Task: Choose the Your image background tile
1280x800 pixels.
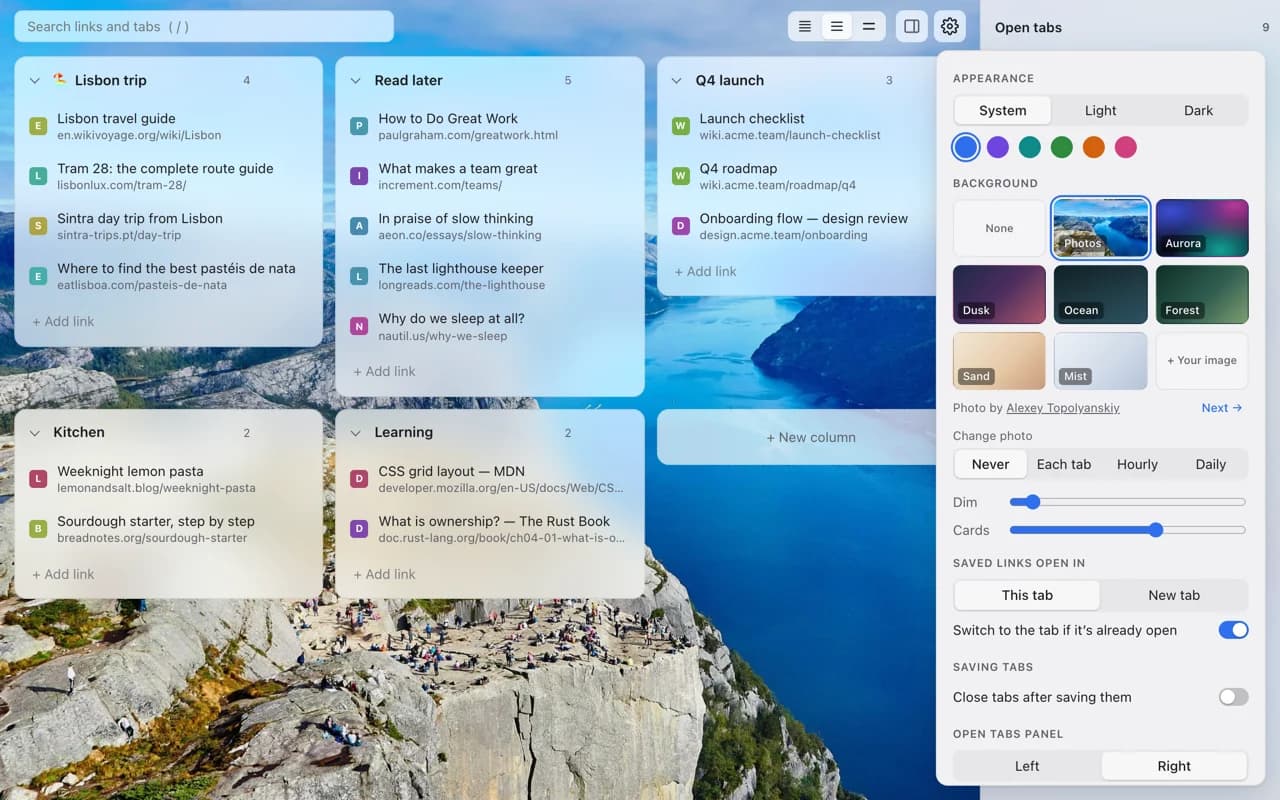Action: [x=1202, y=360]
